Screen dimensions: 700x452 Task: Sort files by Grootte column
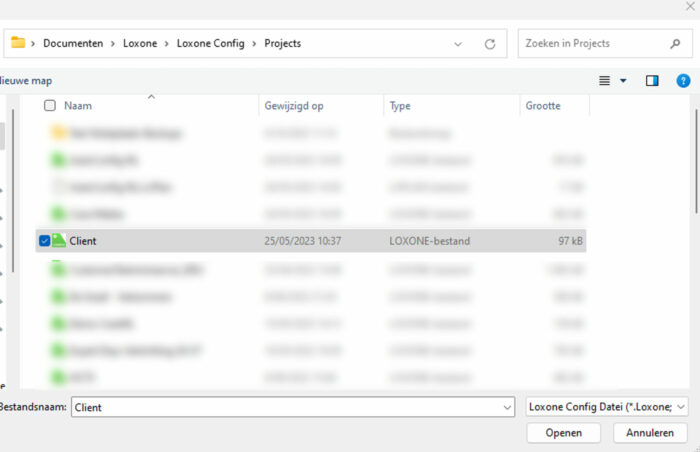point(543,105)
